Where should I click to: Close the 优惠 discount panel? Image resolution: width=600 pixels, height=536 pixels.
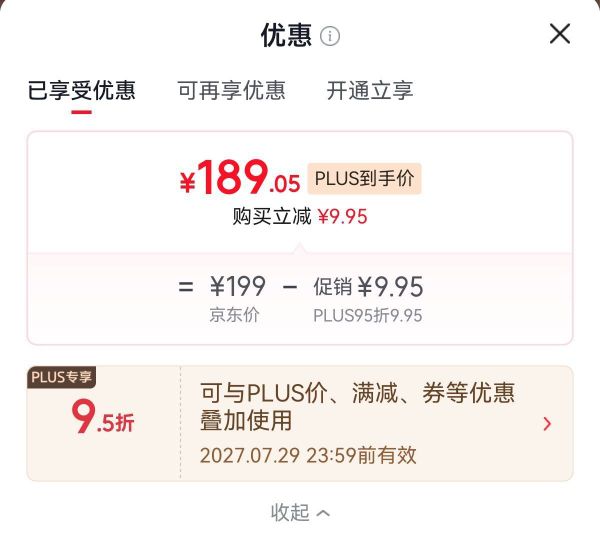pyautogui.click(x=560, y=34)
